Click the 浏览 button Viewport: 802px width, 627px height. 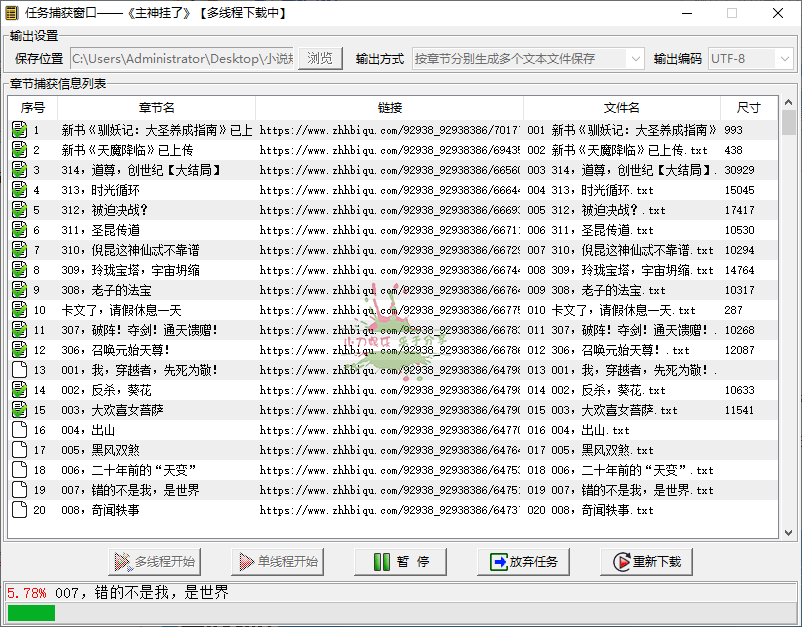tap(320, 58)
